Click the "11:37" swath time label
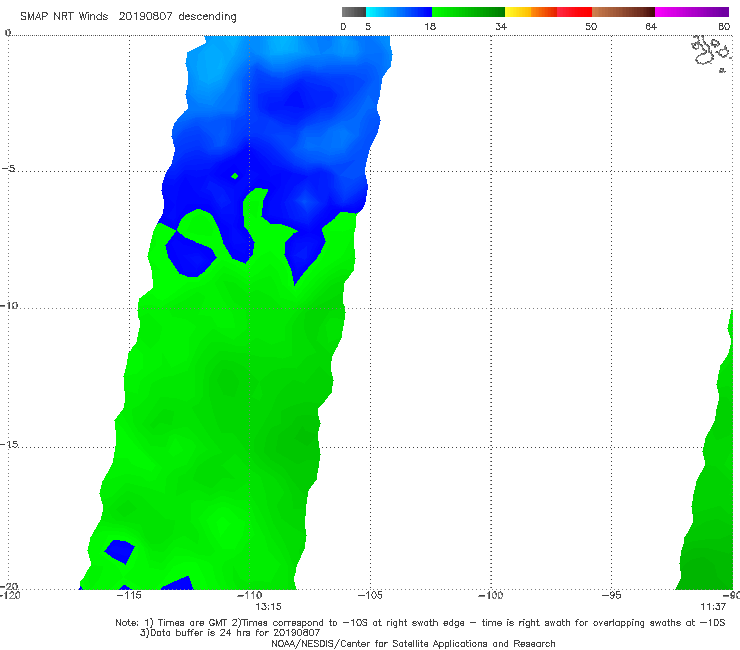Viewport: 740px width, 650px height. point(713,607)
